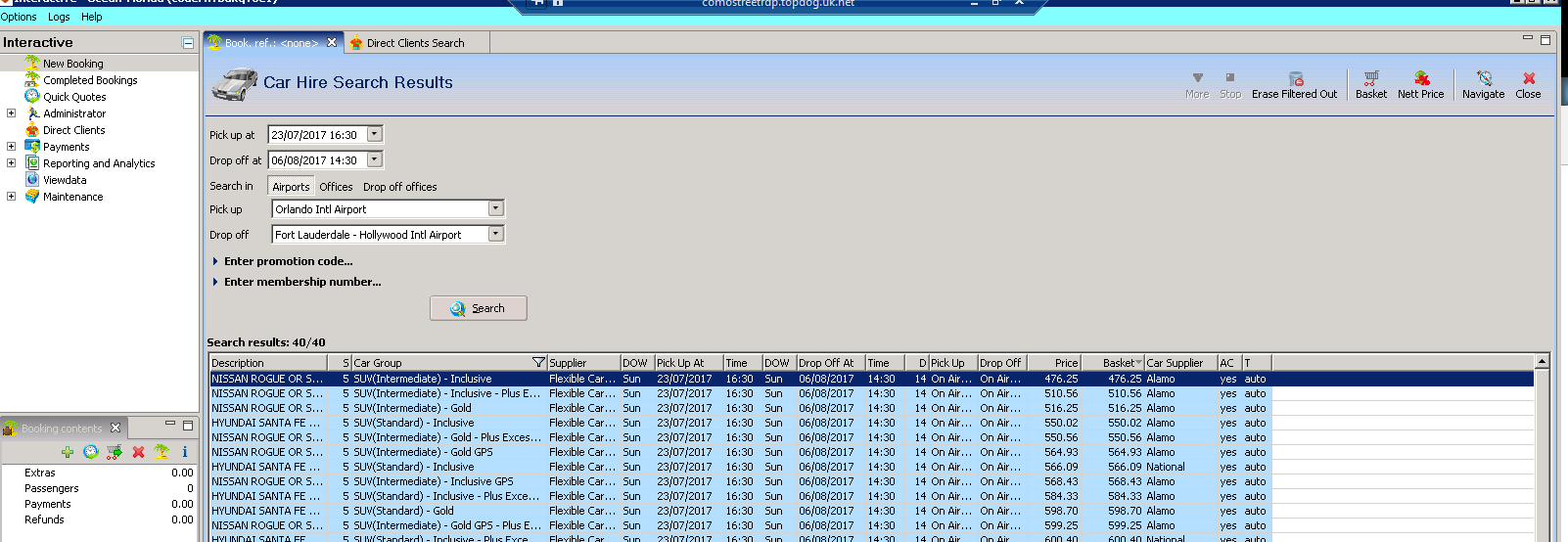This screenshot has height=542, width=1568.
Task: Click the Nett Price toolbar icon
Action: (1421, 78)
